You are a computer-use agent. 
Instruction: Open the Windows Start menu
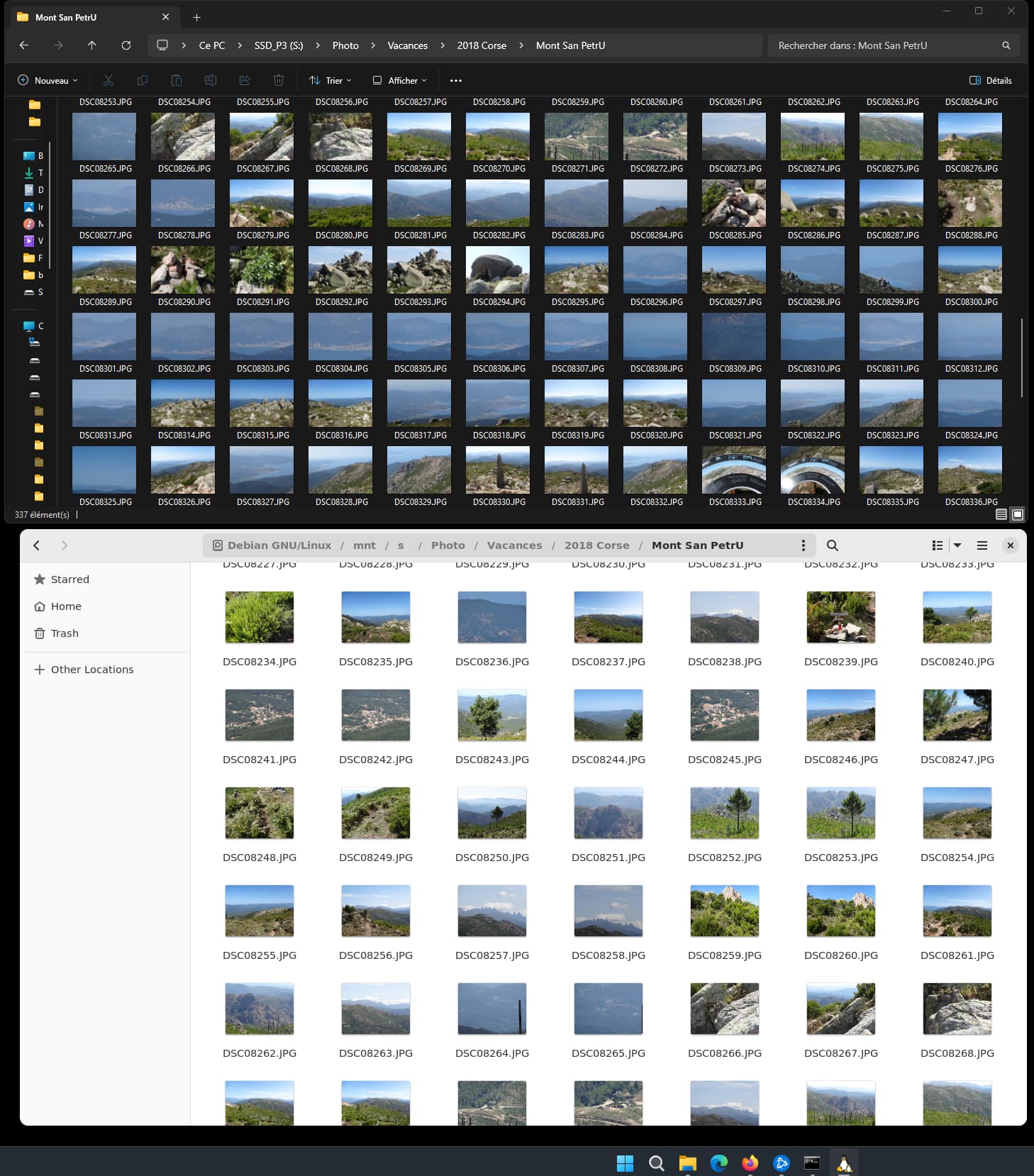[x=625, y=1163]
